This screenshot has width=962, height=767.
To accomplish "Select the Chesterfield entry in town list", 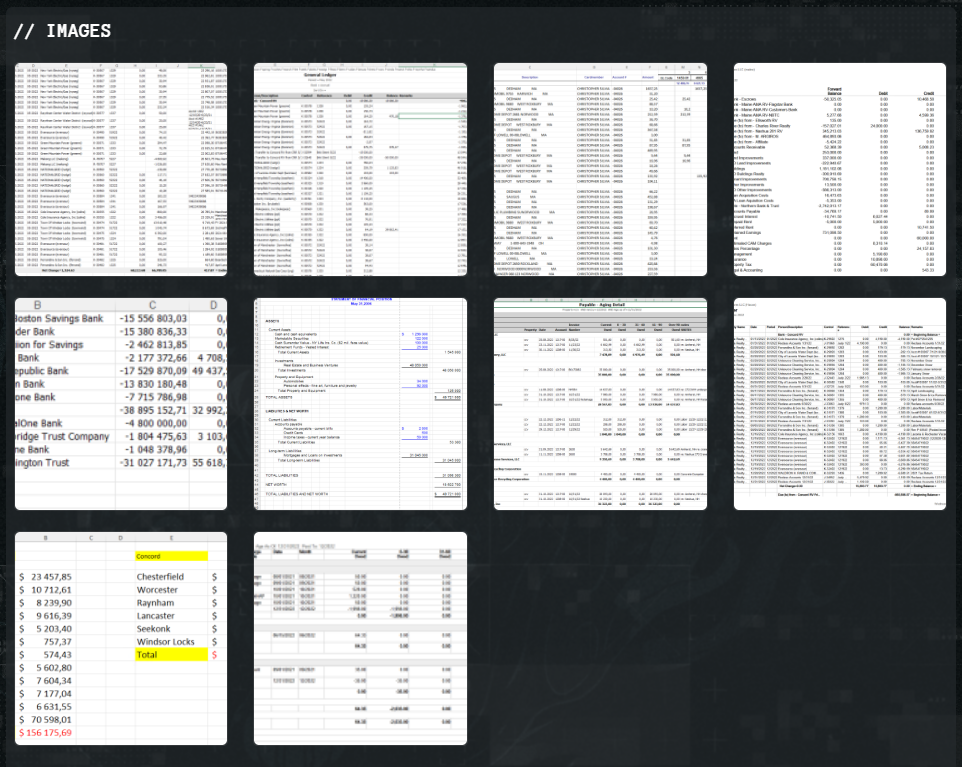I will tap(160, 577).
